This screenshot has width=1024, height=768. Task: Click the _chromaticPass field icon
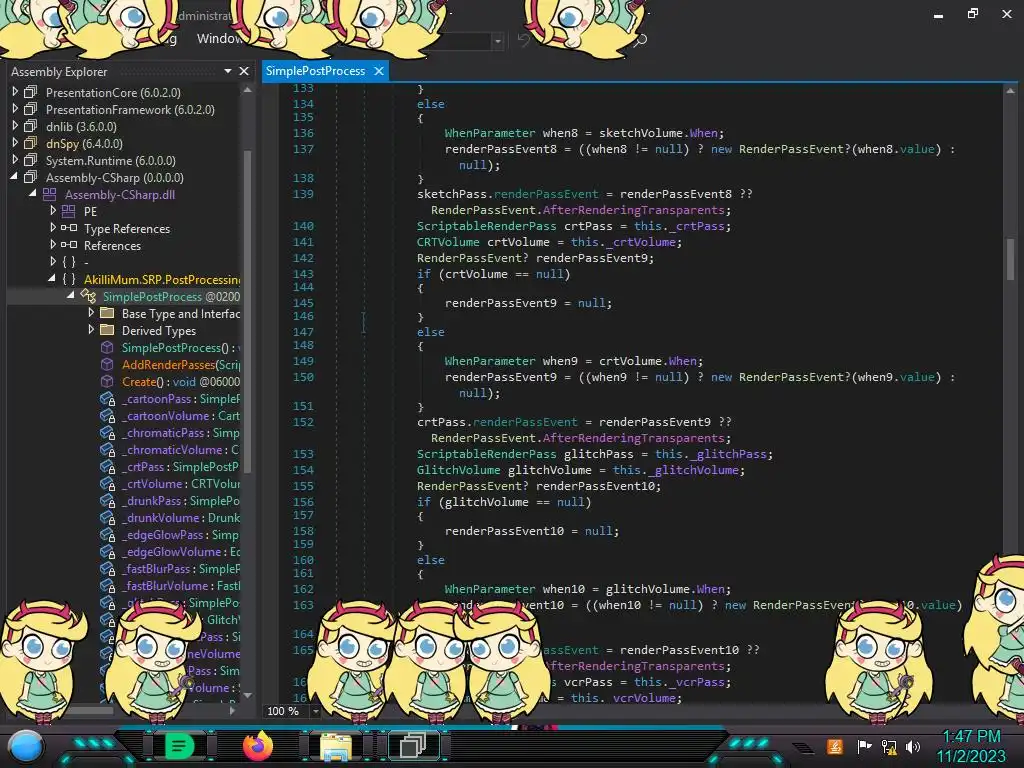107,432
